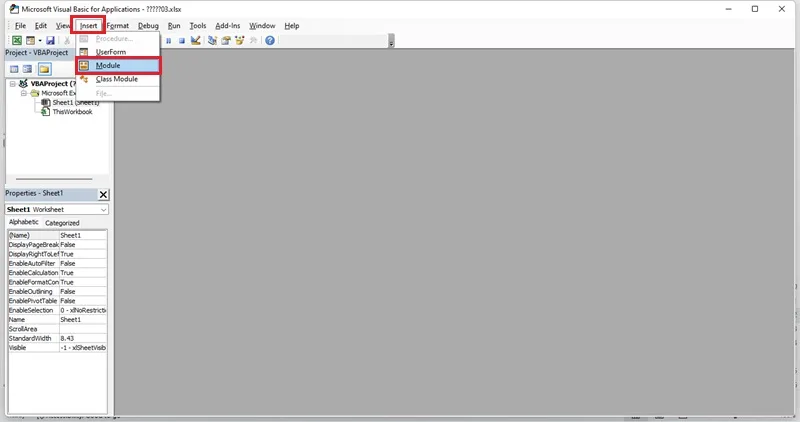Switch to the Categorized tab
800x422 pixels.
62,223
